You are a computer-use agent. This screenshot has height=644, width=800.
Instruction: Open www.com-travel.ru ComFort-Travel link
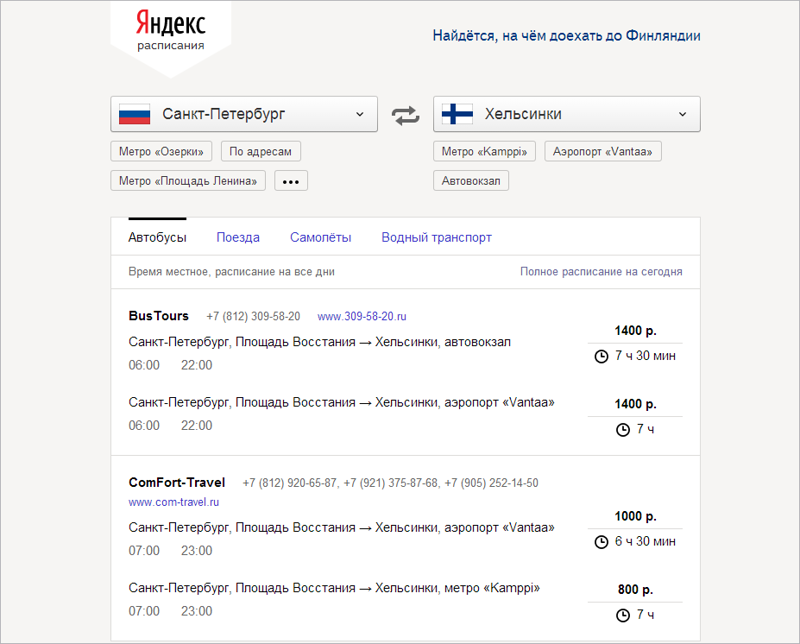(174, 502)
